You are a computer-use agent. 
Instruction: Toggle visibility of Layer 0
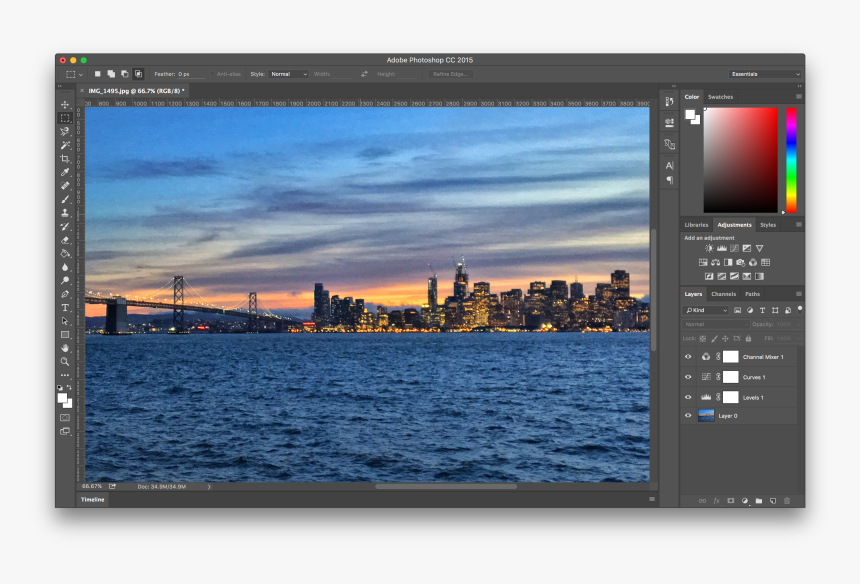[x=687, y=416]
